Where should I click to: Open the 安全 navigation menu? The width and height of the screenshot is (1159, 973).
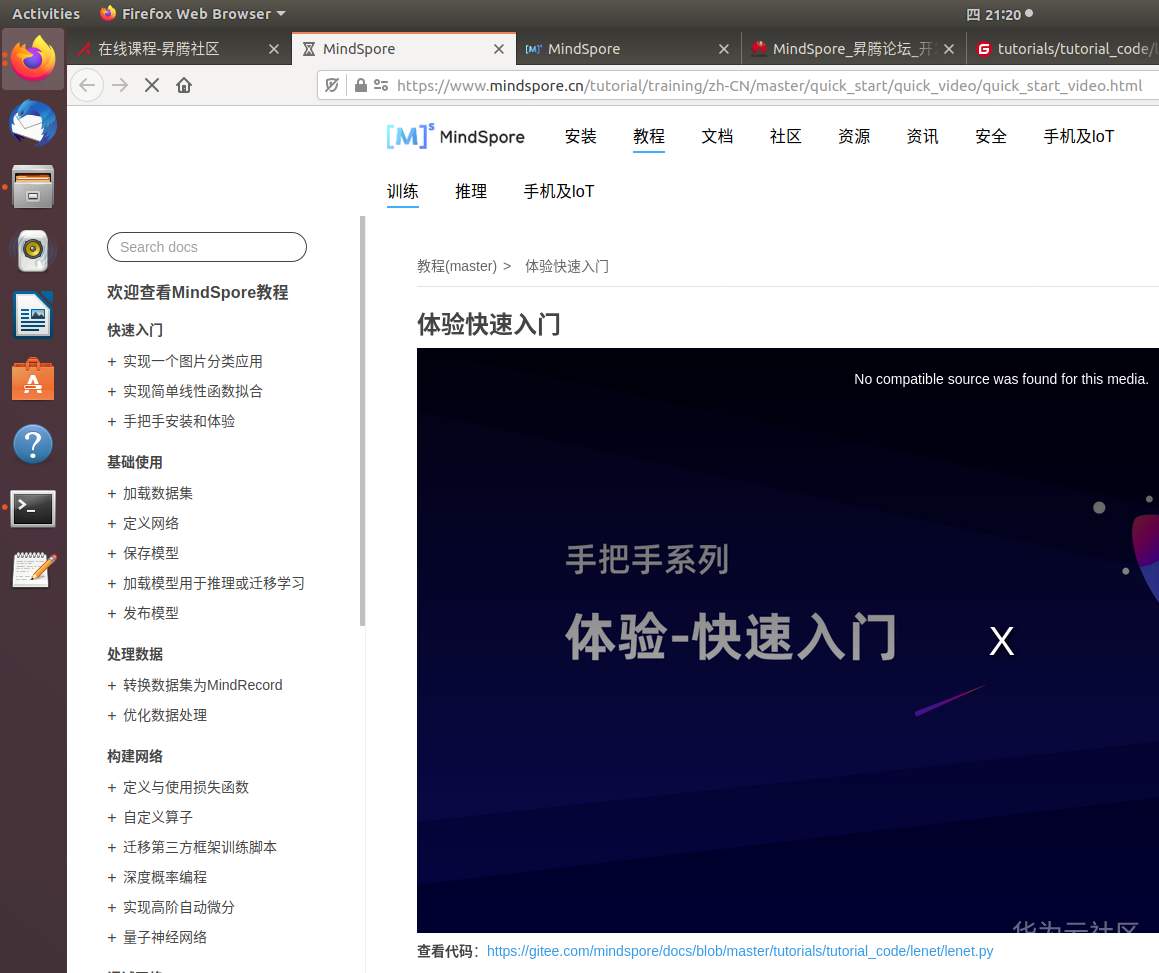(990, 136)
